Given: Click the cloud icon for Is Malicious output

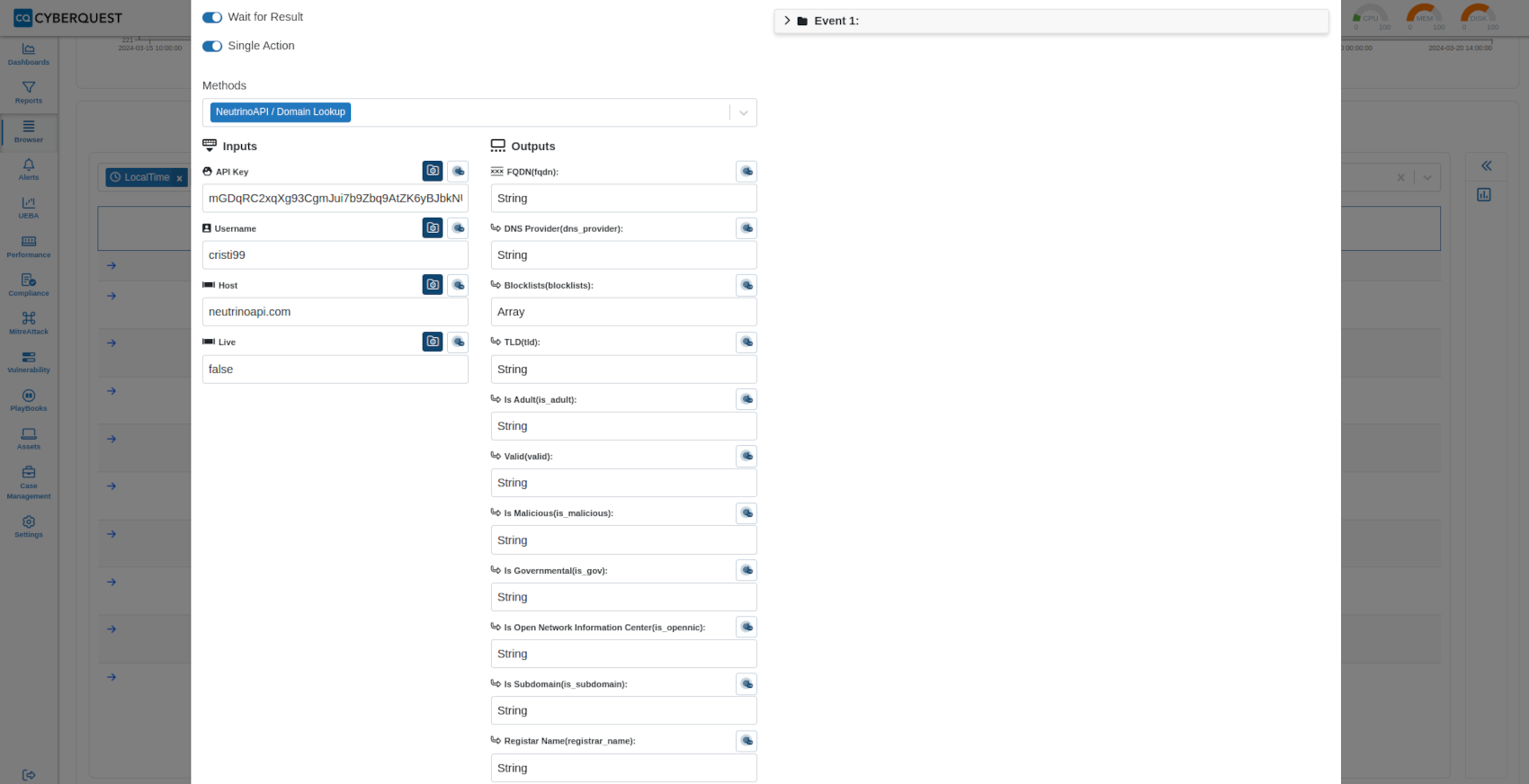Looking at the screenshot, I should [747, 513].
